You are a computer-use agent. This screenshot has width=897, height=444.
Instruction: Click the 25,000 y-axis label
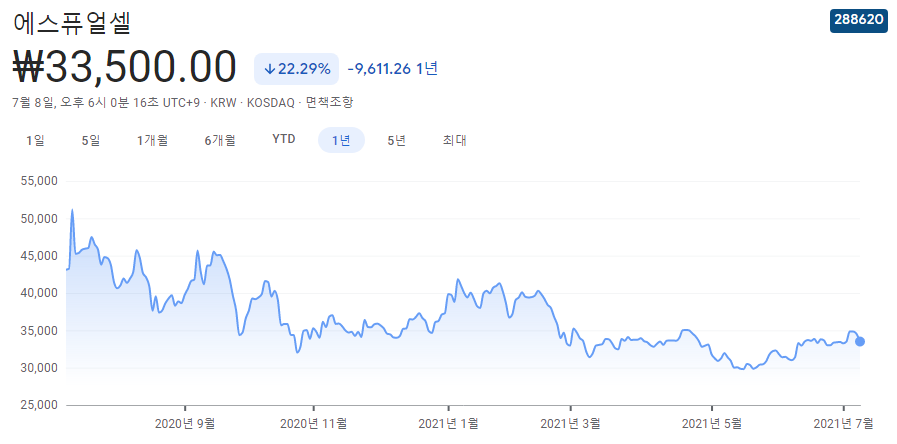coord(39,405)
